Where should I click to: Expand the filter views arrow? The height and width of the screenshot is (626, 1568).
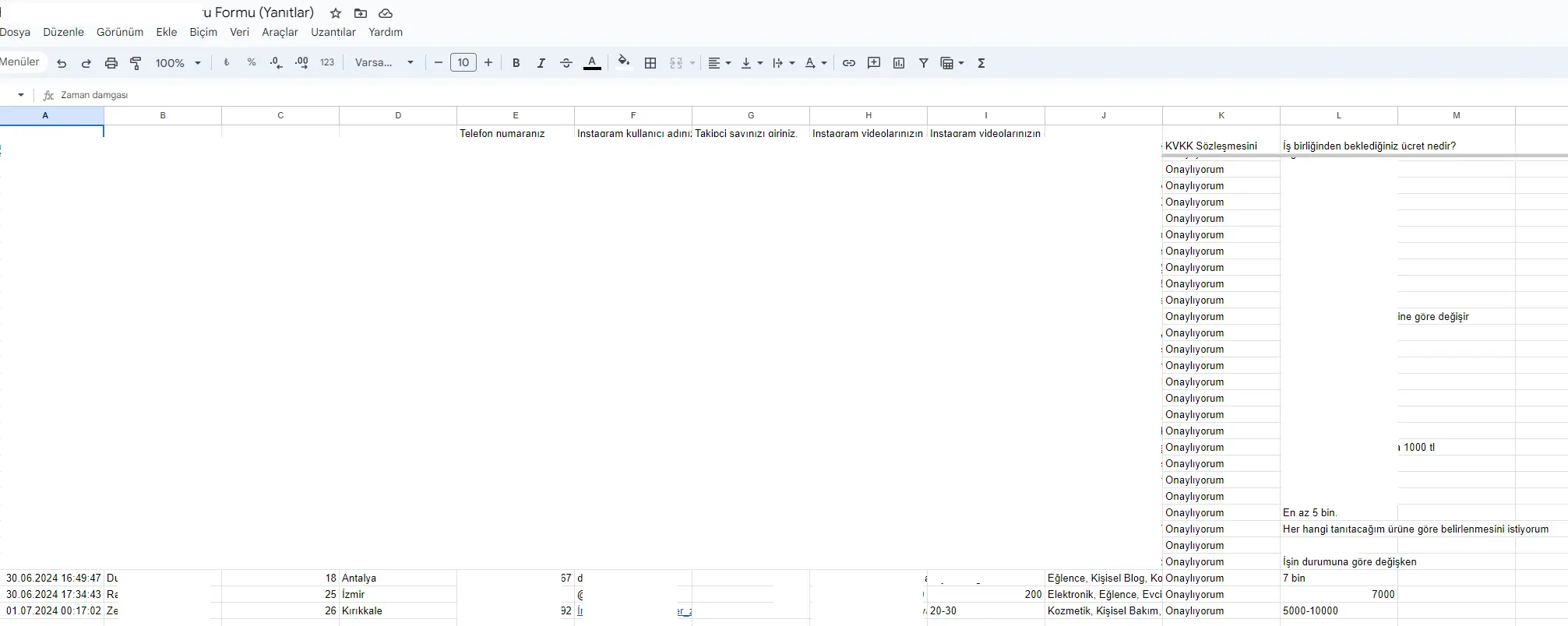point(961,63)
